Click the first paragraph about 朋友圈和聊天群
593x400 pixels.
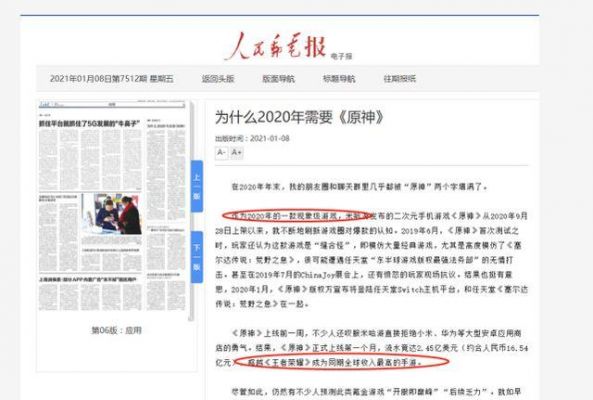359,187
